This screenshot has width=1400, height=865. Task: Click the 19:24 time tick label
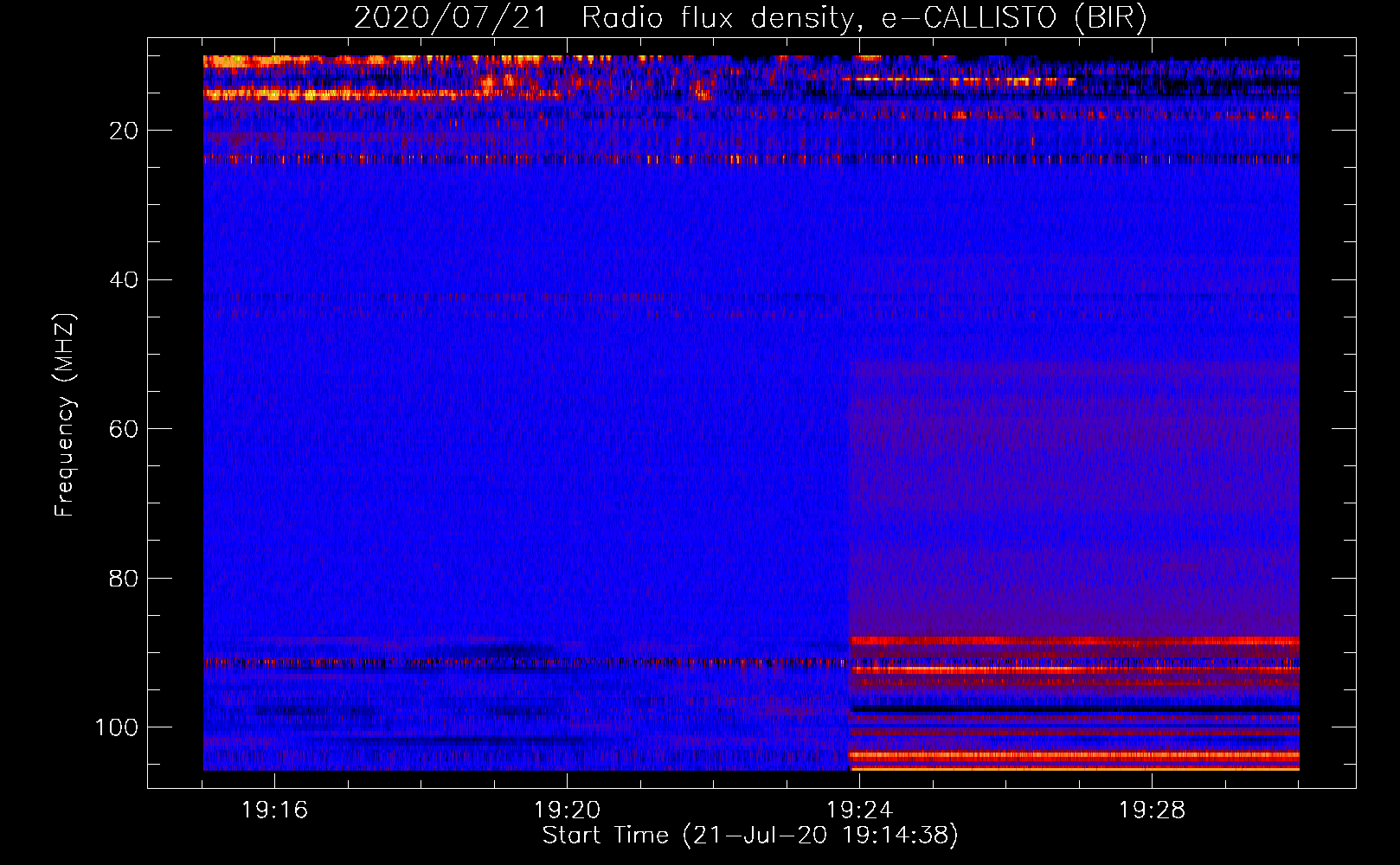point(860,811)
